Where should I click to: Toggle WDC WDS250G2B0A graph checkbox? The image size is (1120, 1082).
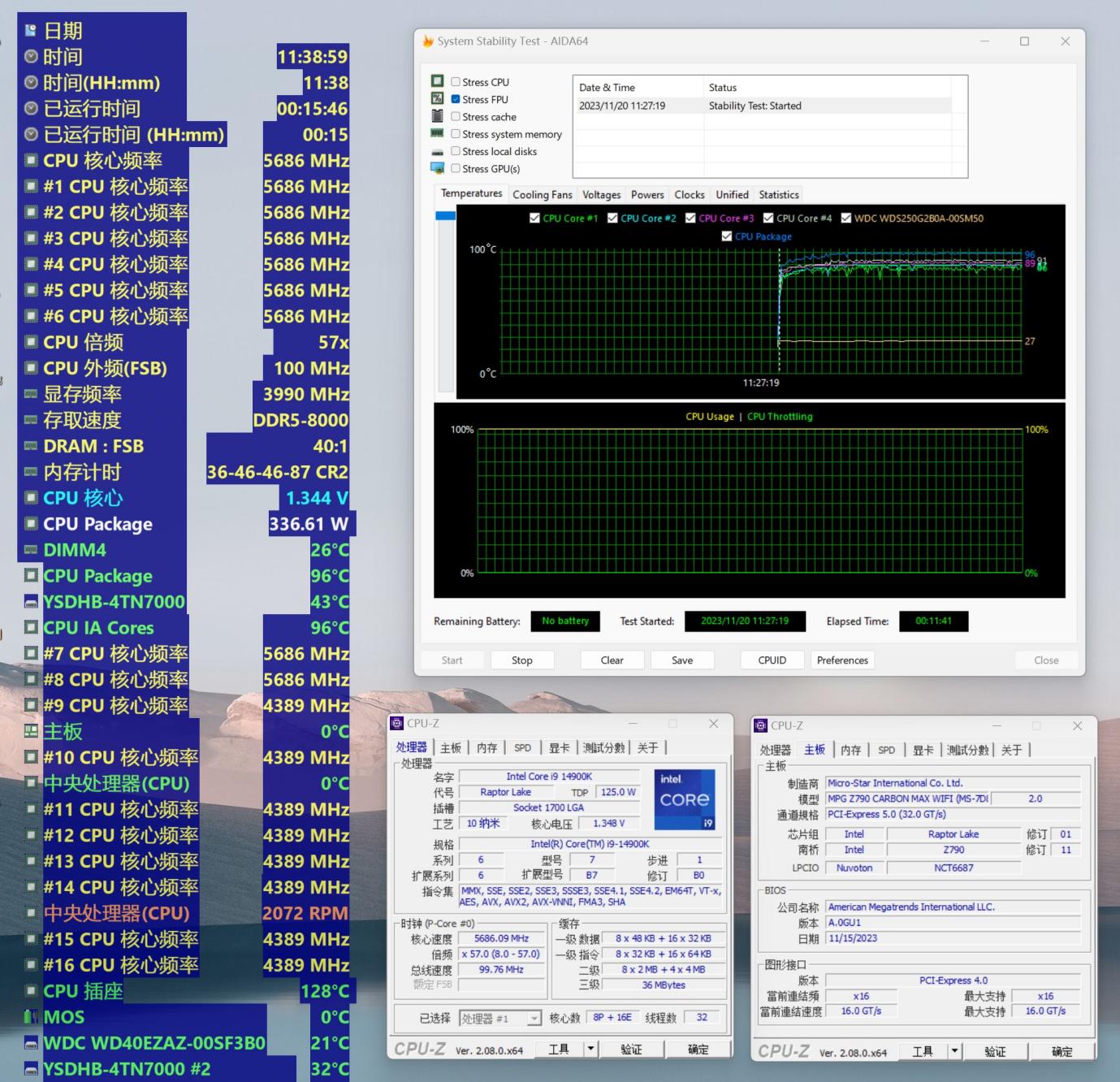(846, 218)
